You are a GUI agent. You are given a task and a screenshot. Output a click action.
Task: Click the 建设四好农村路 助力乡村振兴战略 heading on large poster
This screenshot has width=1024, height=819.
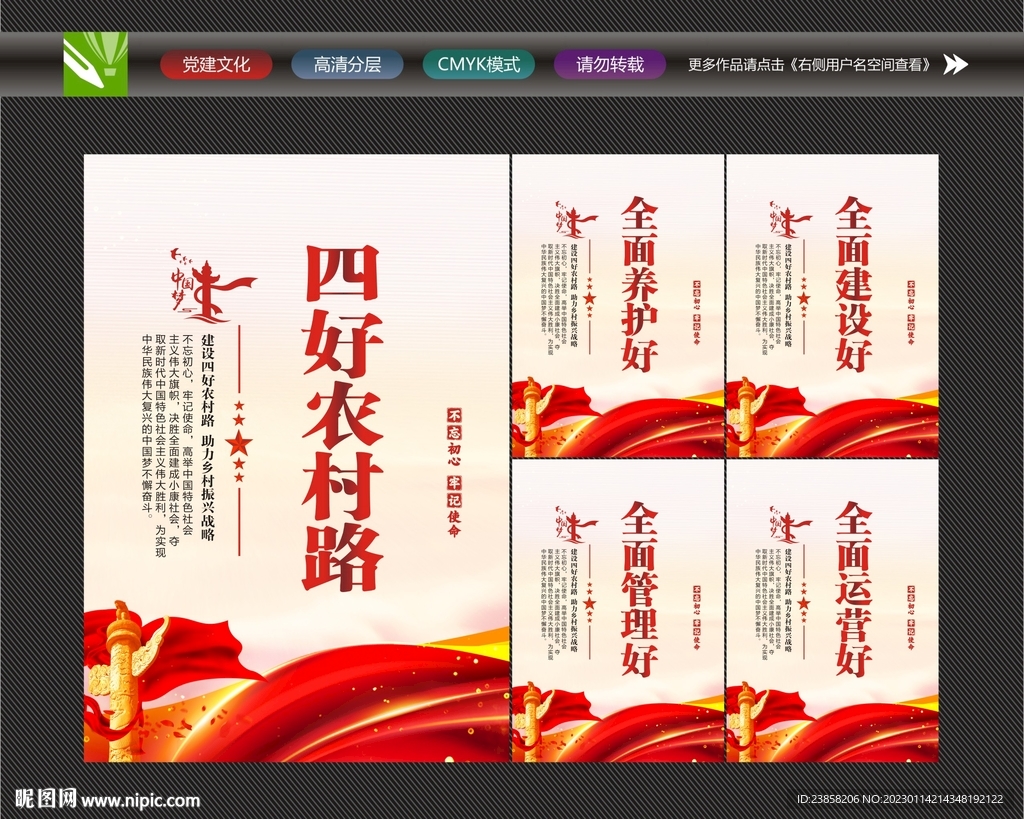pyautogui.click(x=208, y=438)
